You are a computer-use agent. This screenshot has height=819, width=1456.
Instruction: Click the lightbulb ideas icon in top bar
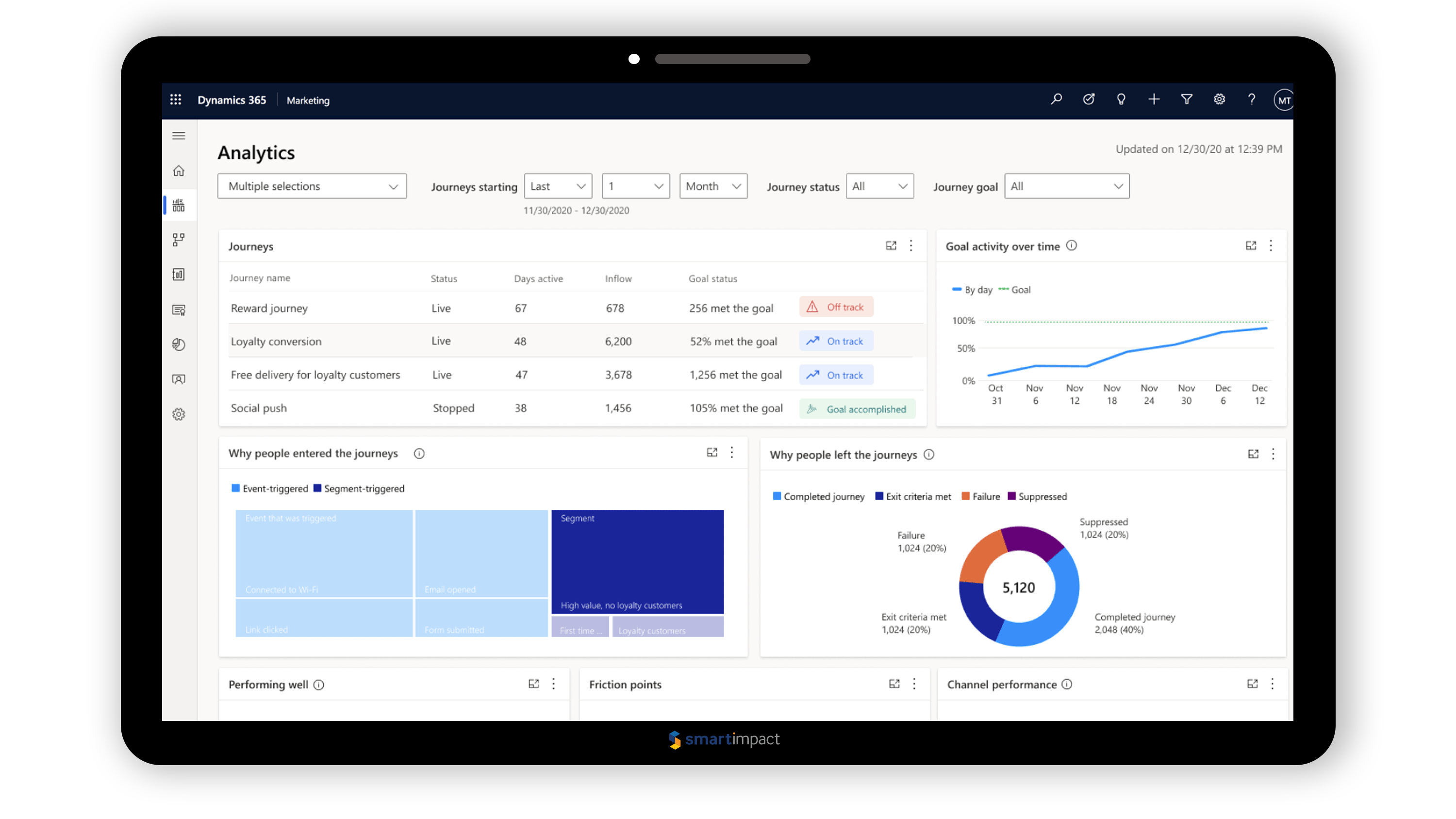point(1121,99)
